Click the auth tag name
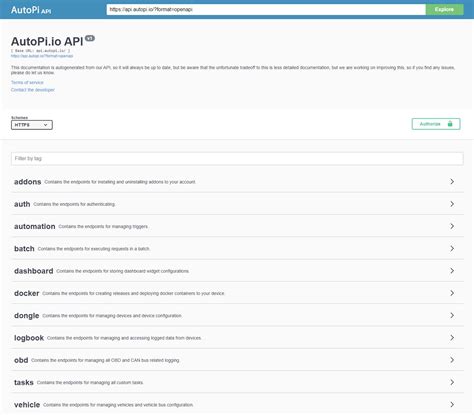This screenshot has height=415, width=474. click(22, 204)
